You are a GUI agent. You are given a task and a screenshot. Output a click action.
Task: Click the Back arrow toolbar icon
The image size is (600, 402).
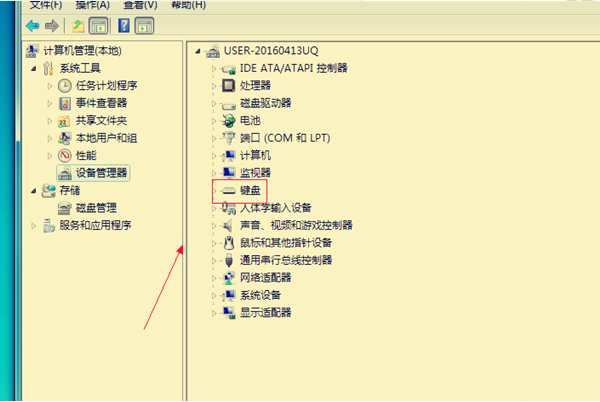[32, 25]
